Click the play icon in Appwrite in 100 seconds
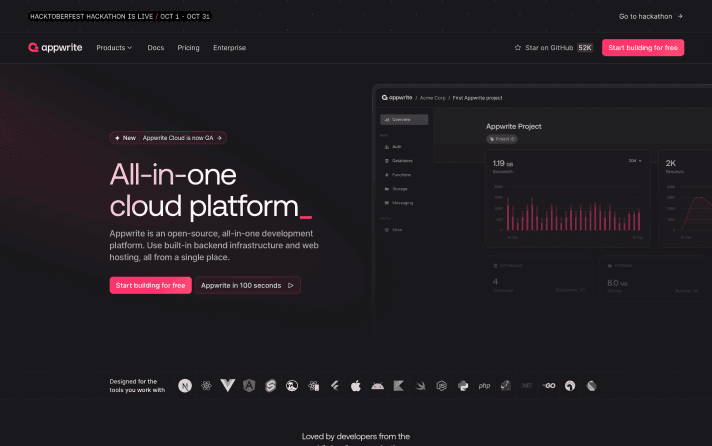Screen dimensions: 712x446 [291, 286]
